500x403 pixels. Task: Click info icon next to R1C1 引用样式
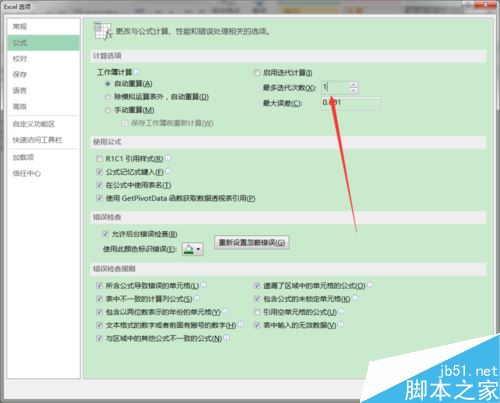tap(167, 158)
